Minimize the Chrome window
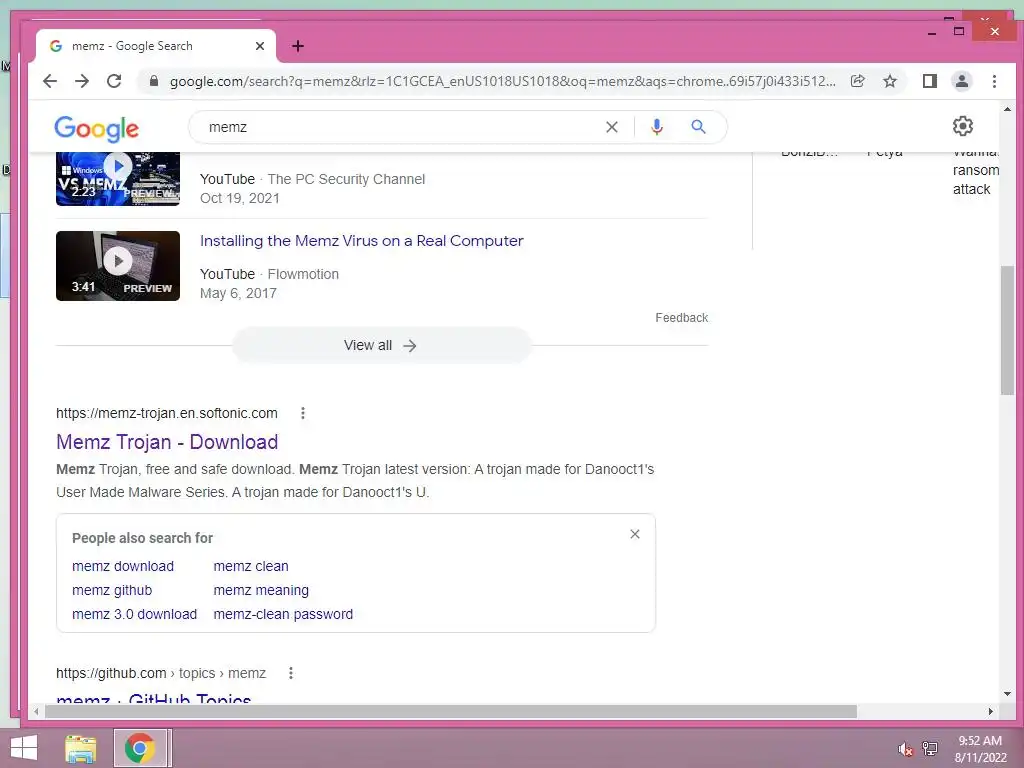Image resolution: width=1024 pixels, height=768 pixels. coord(931,31)
